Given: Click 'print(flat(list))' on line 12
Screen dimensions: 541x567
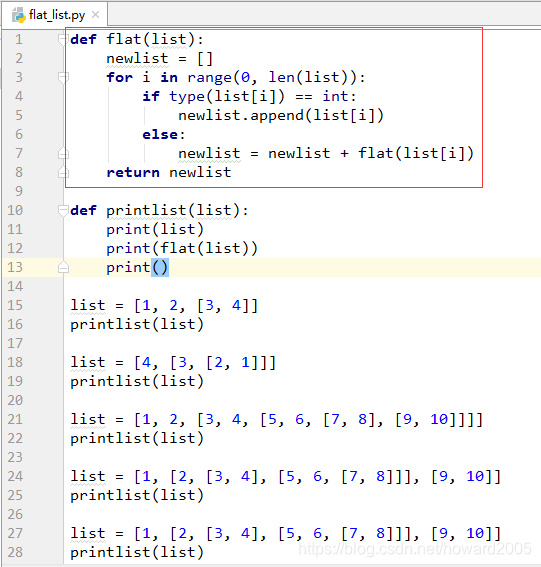Looking at the screenshot, I should coord(182,248).
